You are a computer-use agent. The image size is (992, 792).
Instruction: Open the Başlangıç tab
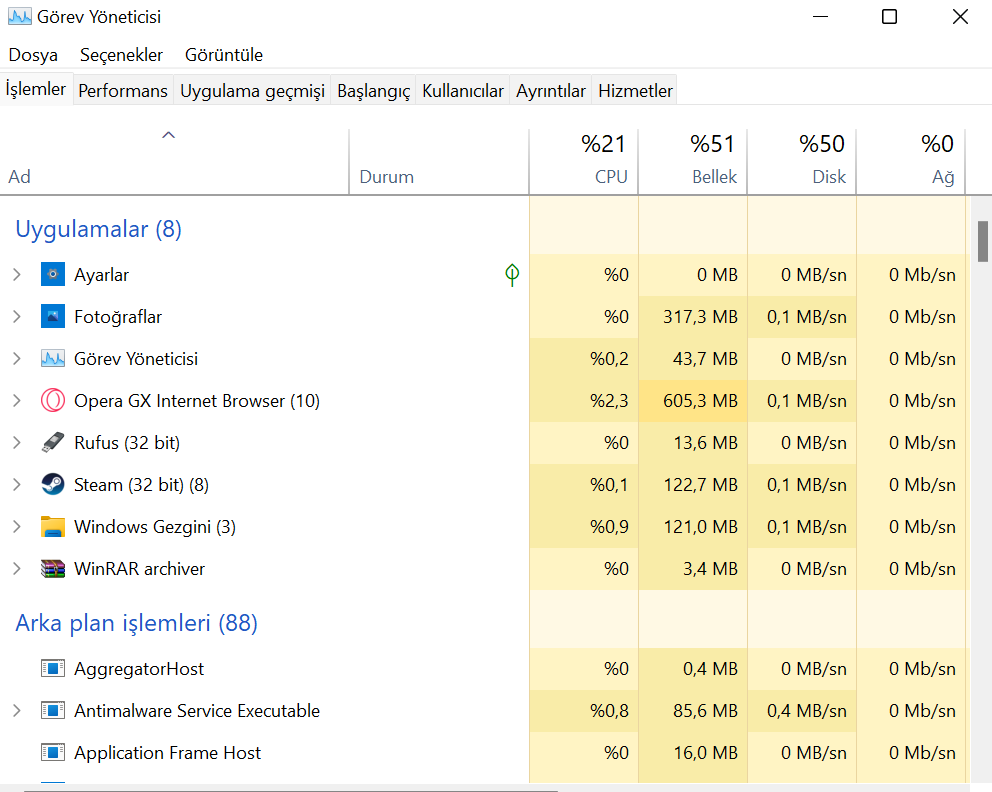(x=373, y=91)
